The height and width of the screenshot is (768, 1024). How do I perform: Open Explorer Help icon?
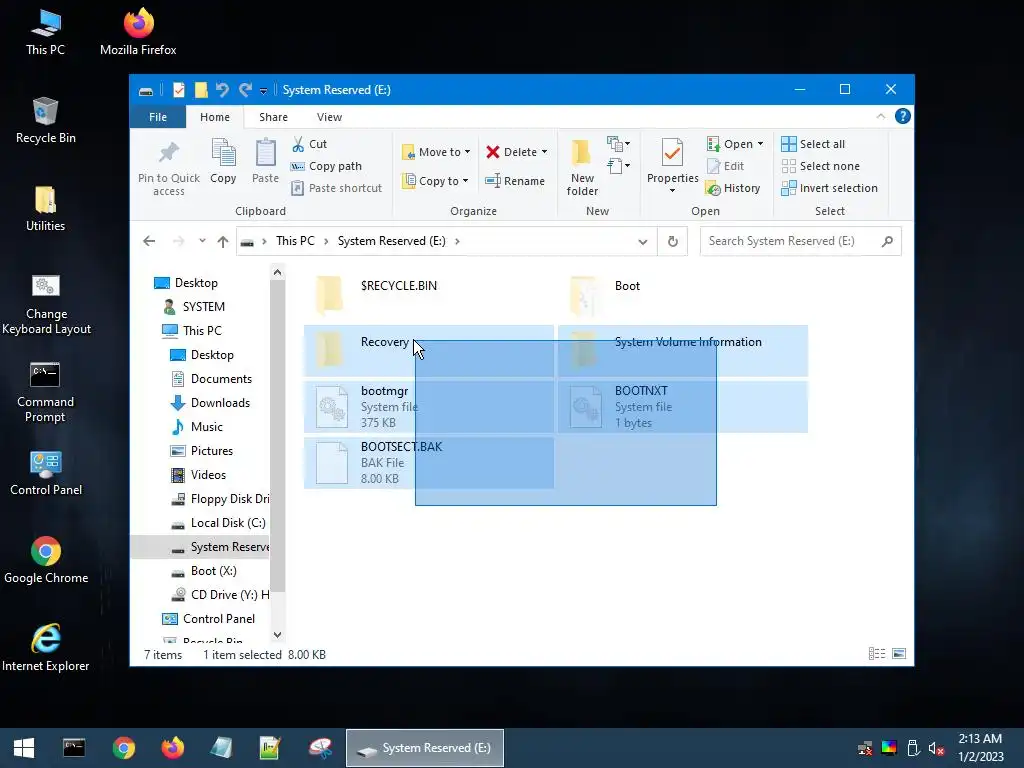coord(903,116)
